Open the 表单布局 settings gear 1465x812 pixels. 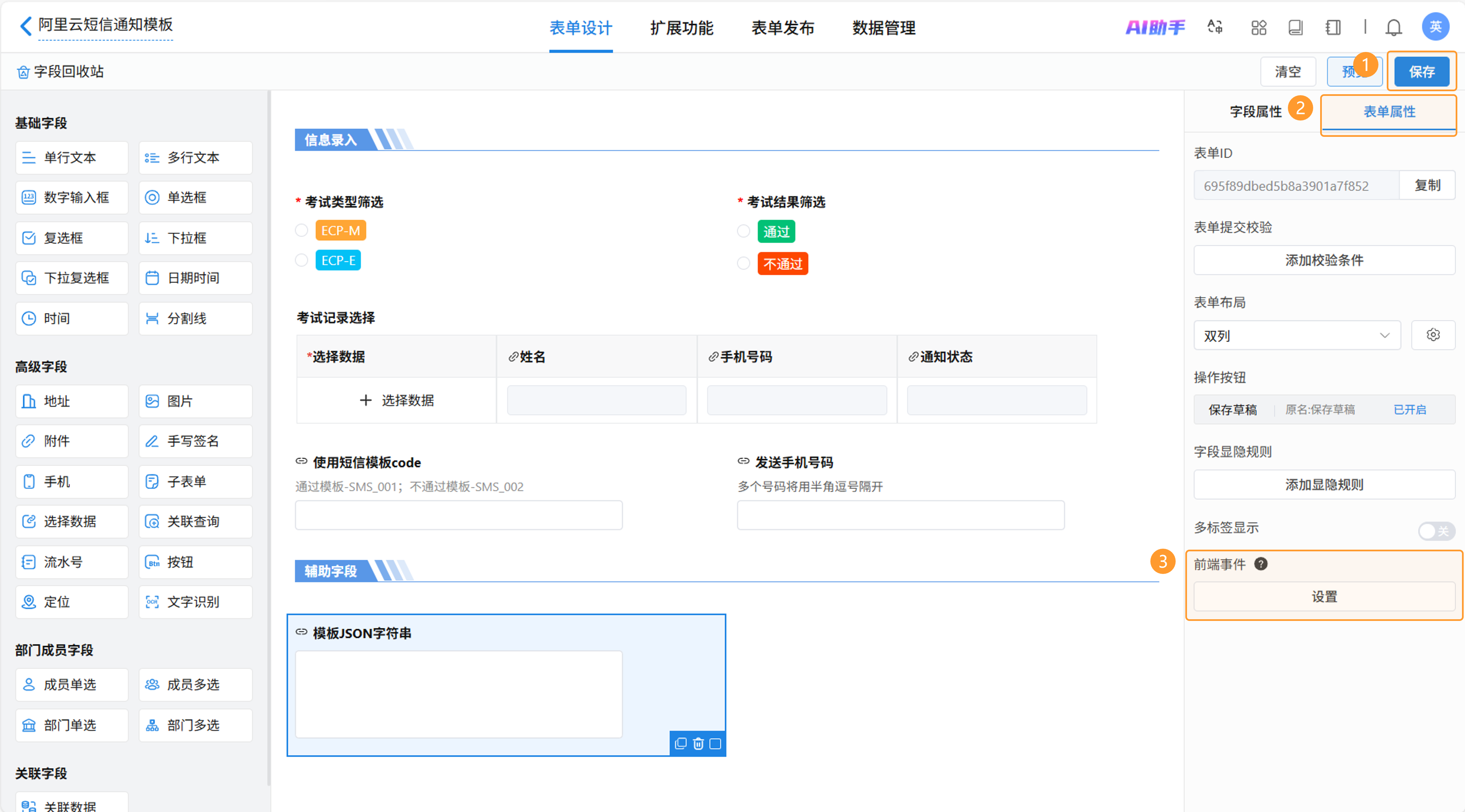[1433, 335]
